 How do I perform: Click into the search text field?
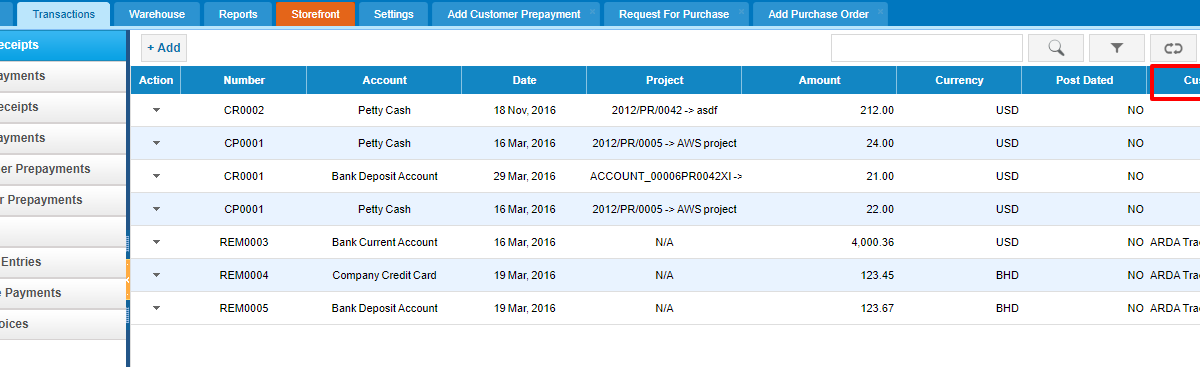(927, 47)
